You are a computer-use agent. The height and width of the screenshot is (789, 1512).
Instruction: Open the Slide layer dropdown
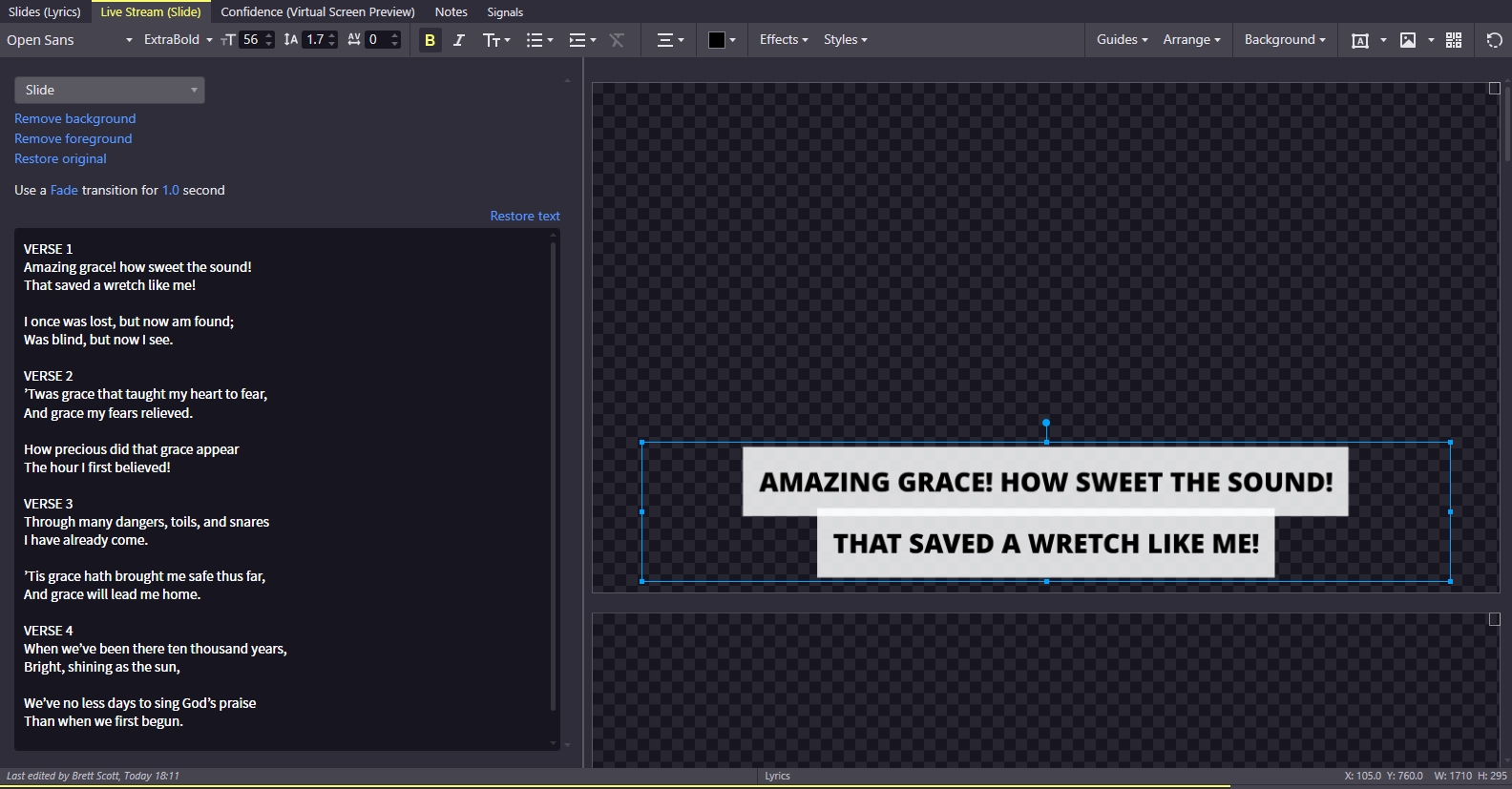(110, 90)
